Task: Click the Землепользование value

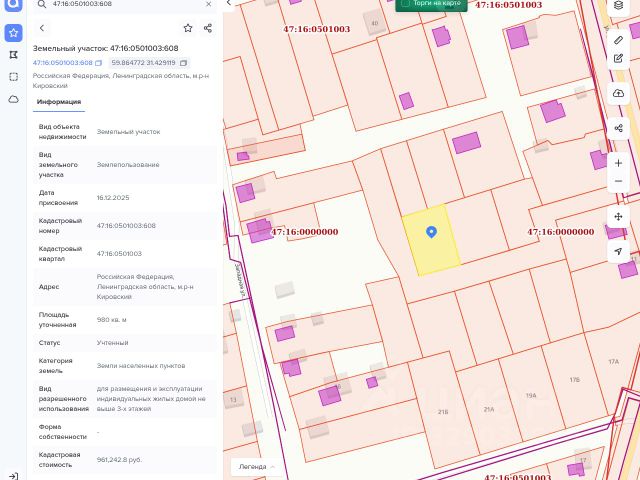Action: tap(128, 165)
